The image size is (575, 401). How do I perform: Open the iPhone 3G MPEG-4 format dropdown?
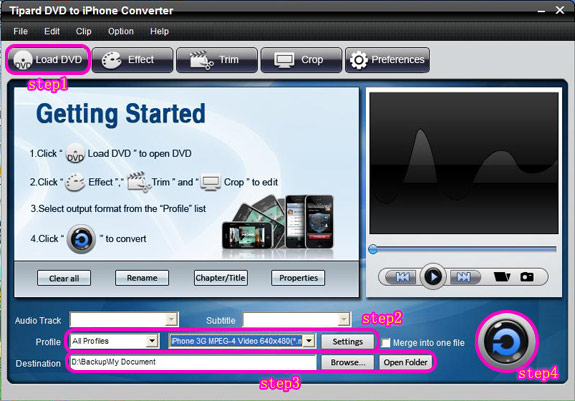click(310, 341)
